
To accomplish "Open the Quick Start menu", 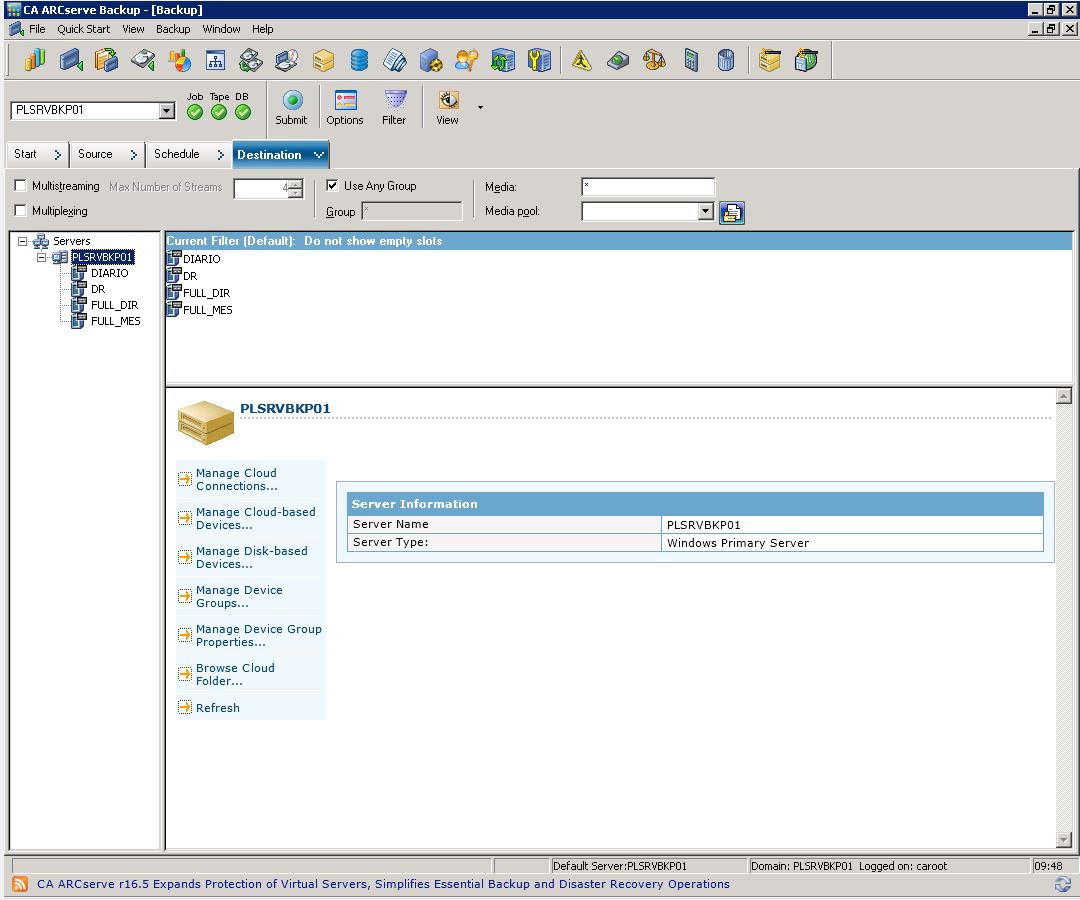I will pyautogui.click(x=83, y=29).
